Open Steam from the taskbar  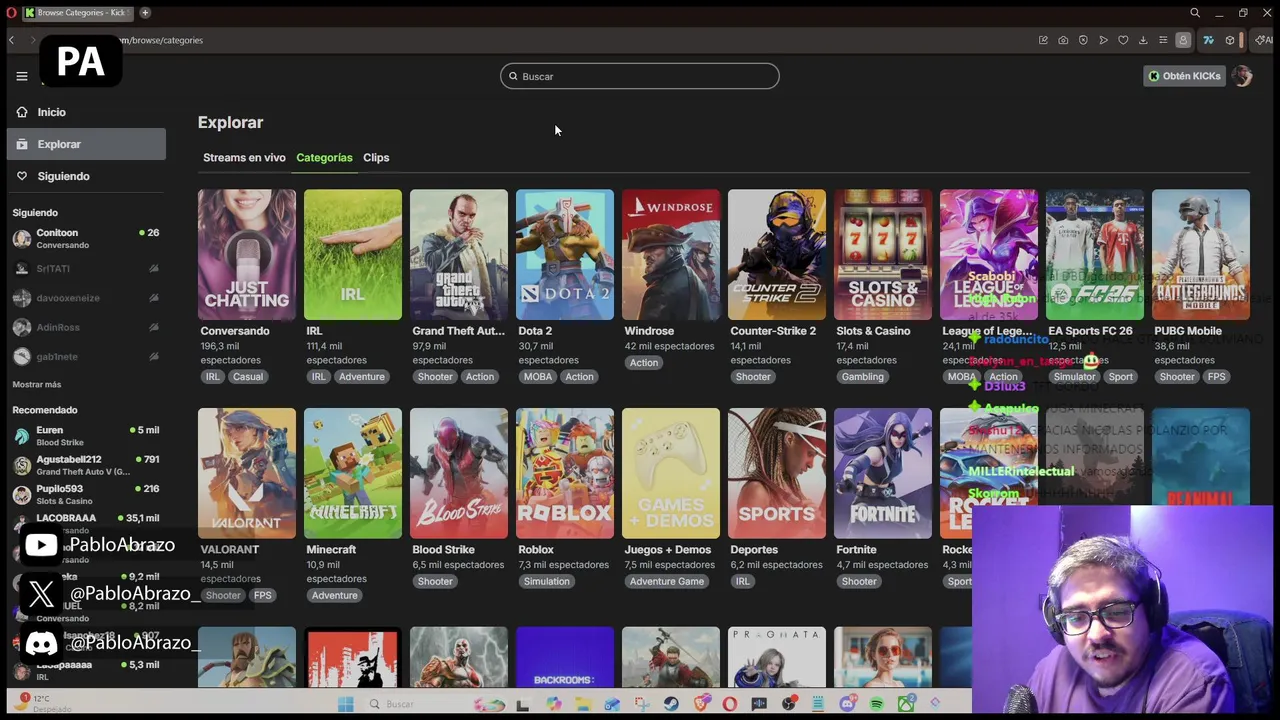[x=671, y=704]
